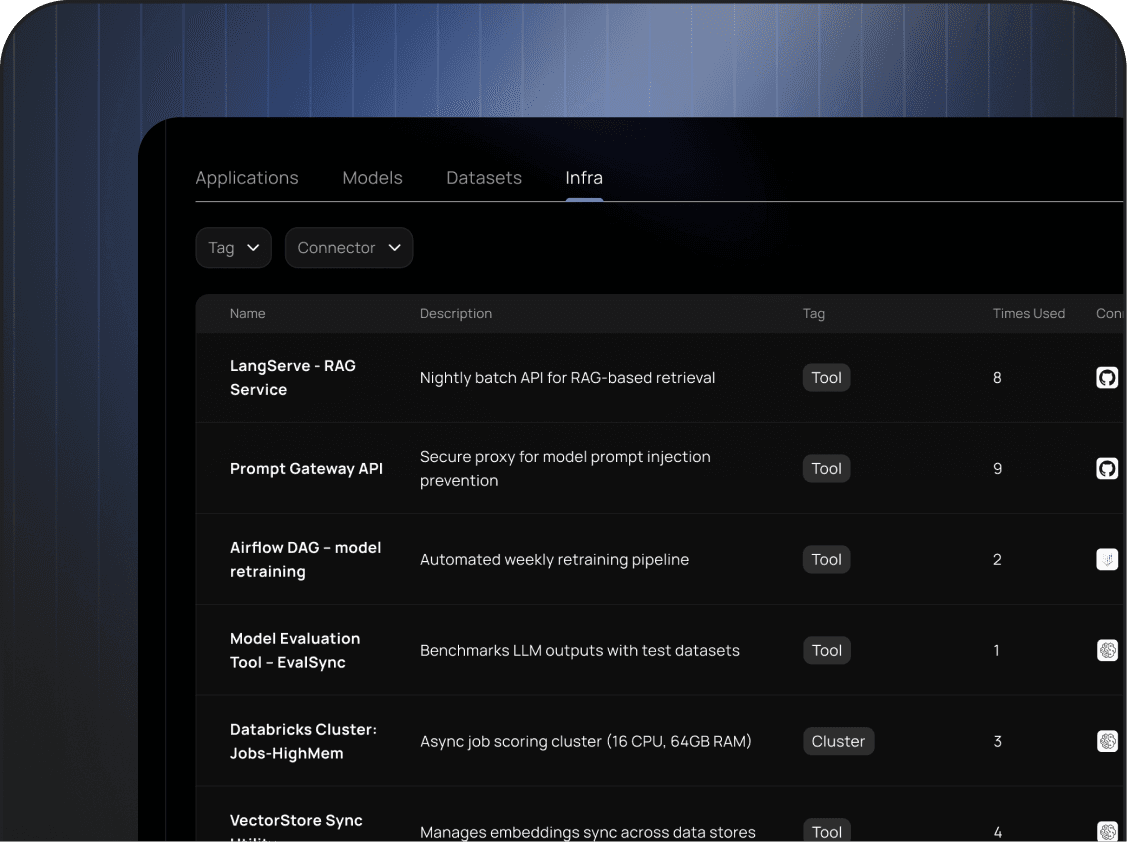Click the GitHub icon for Prompt Gateway API
This screenshot has height=842, width=1127.
pyautogui.click(x=1107, y=469)
